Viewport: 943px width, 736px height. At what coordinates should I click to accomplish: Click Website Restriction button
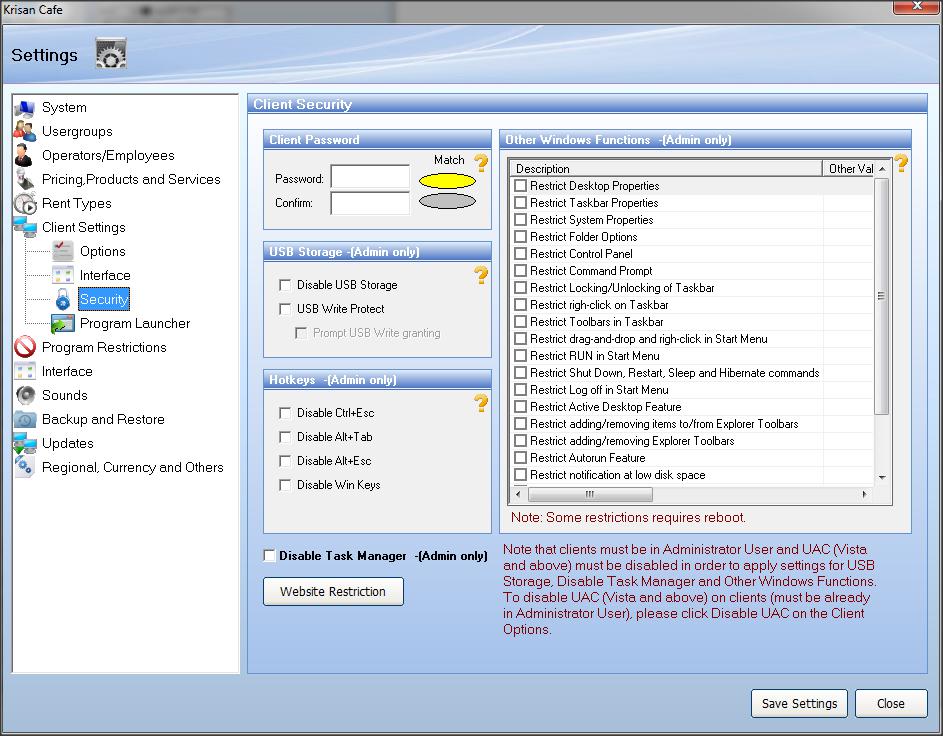click(333, 592)
